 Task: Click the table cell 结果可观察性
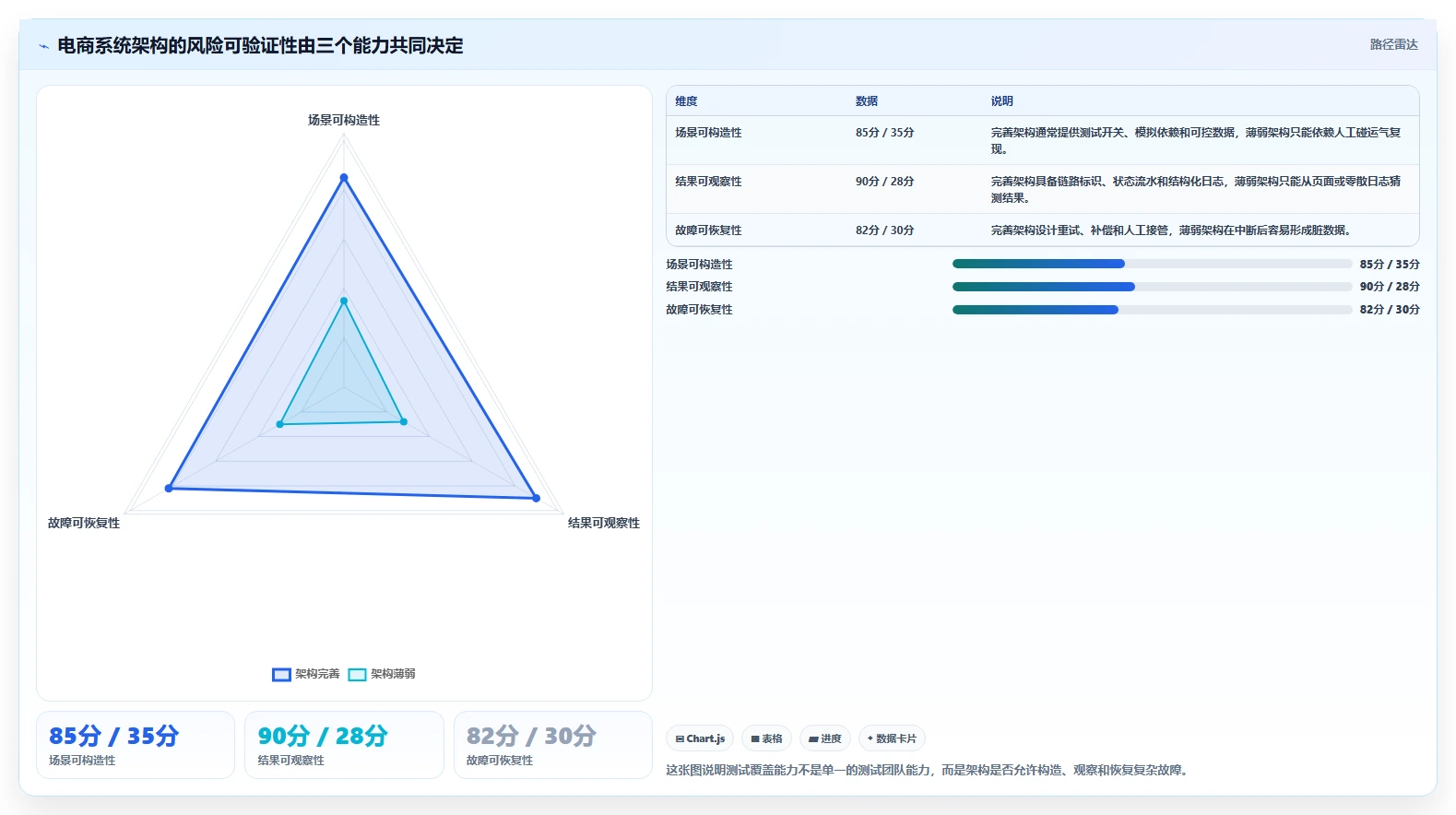click(x=708, y=182)
